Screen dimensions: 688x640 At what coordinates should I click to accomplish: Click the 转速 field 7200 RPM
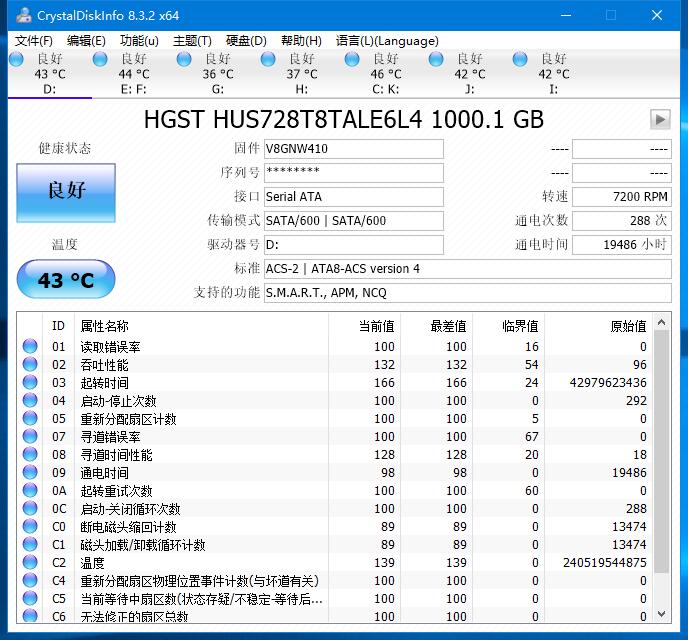622,197
